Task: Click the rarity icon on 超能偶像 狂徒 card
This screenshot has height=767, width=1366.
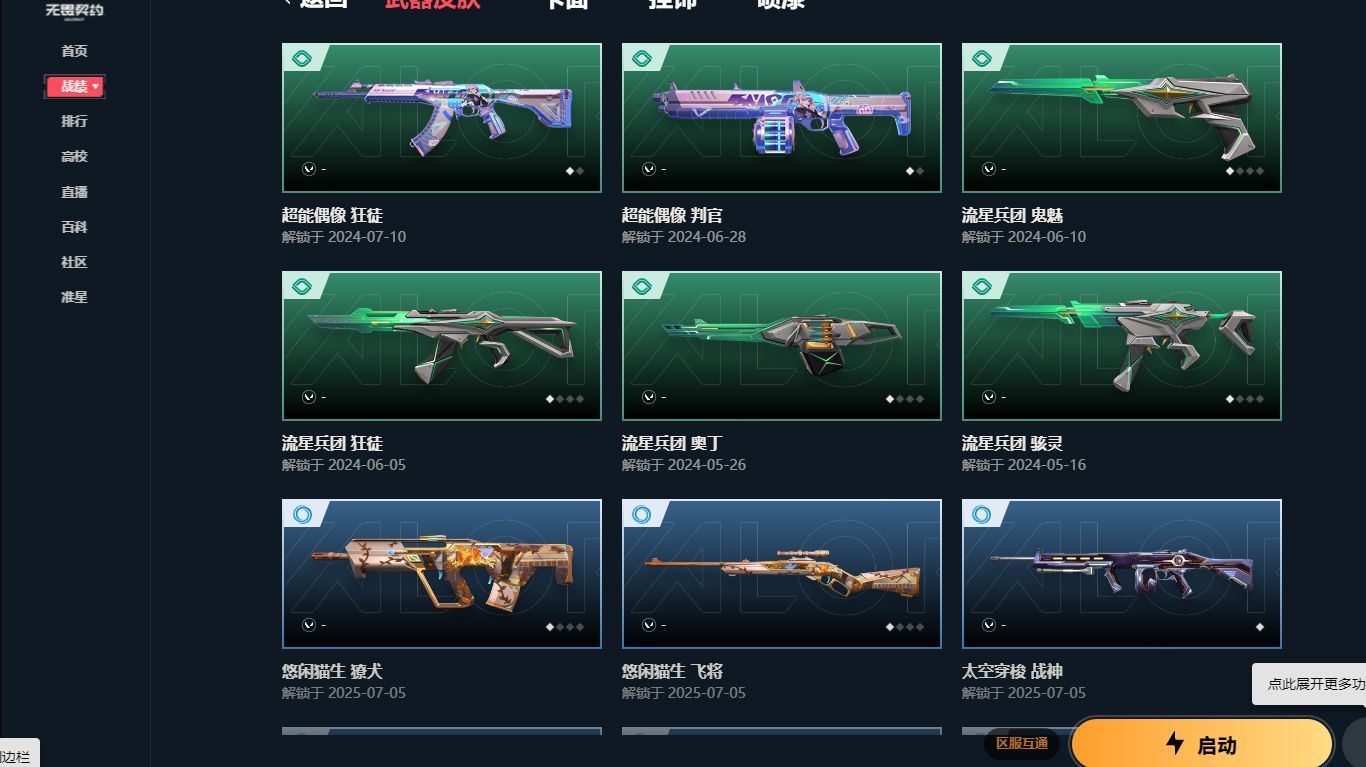Action: (x=302, y=59)
